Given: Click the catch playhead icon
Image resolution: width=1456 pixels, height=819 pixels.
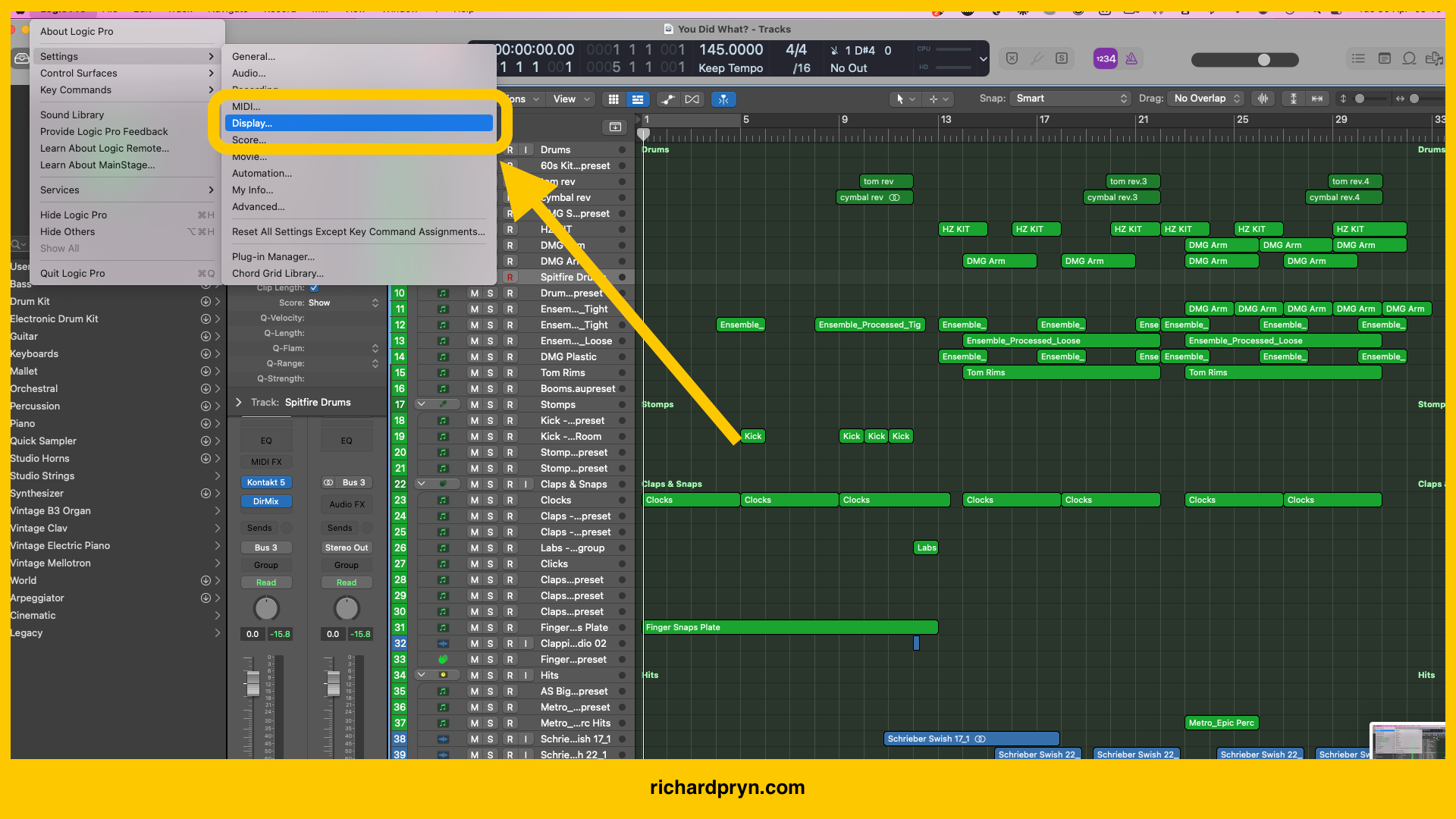Looking at the screenshot, I should 723,99.
